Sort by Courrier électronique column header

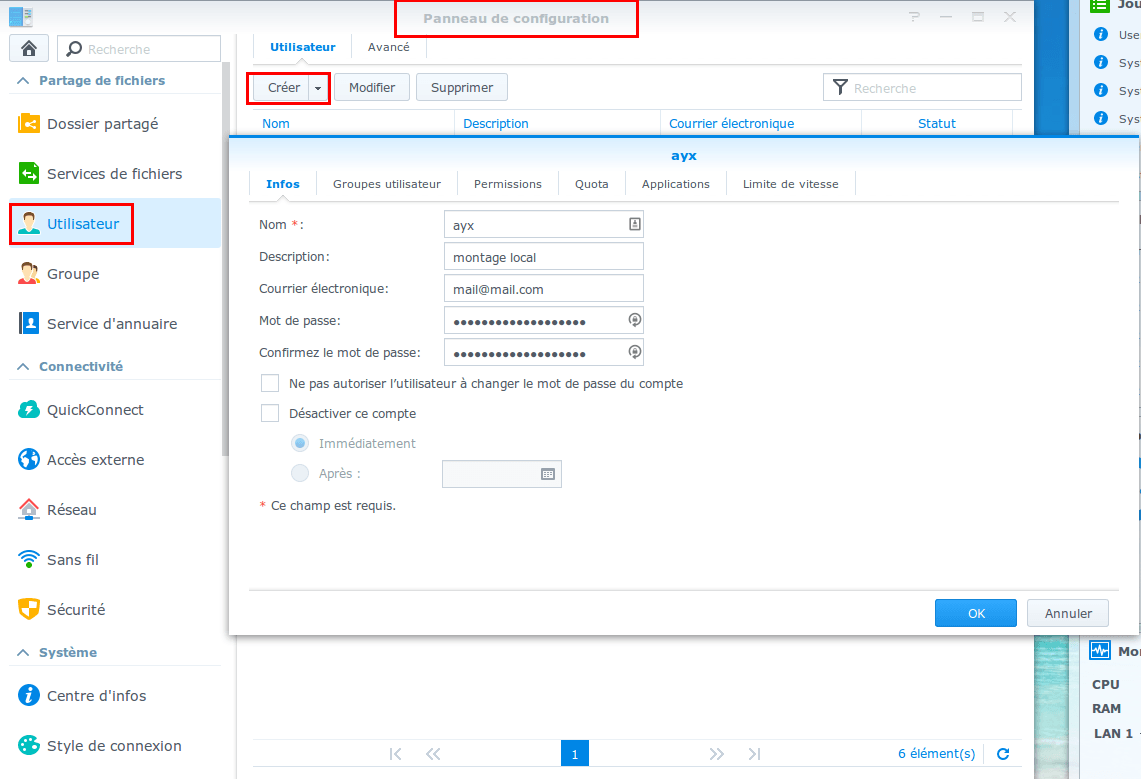(731, 123)
